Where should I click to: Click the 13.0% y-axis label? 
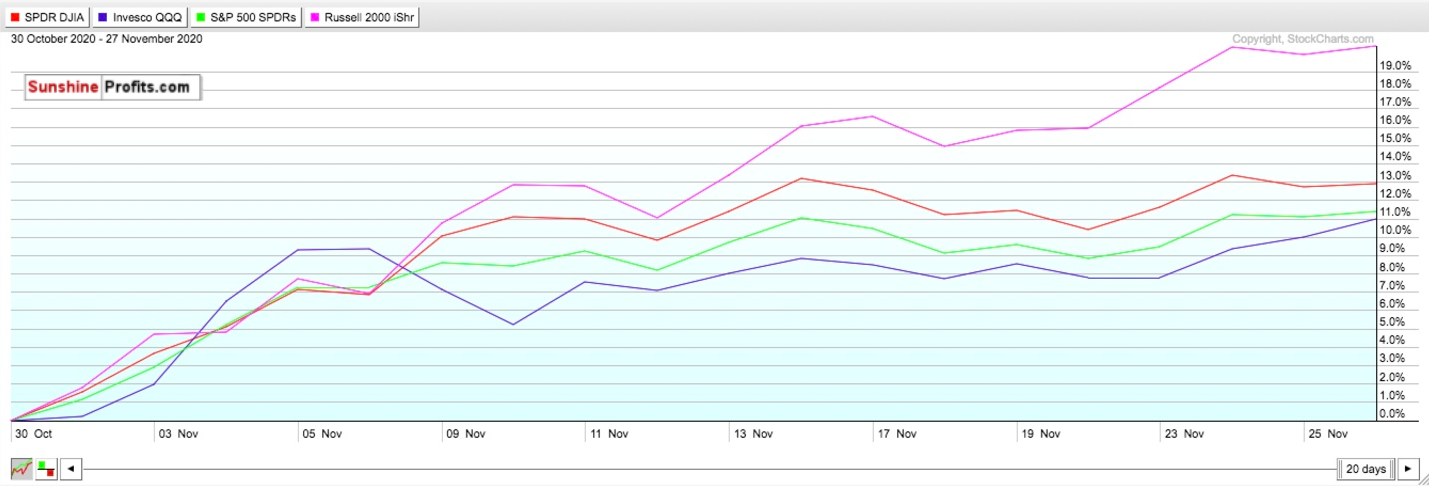point(1396,175)
